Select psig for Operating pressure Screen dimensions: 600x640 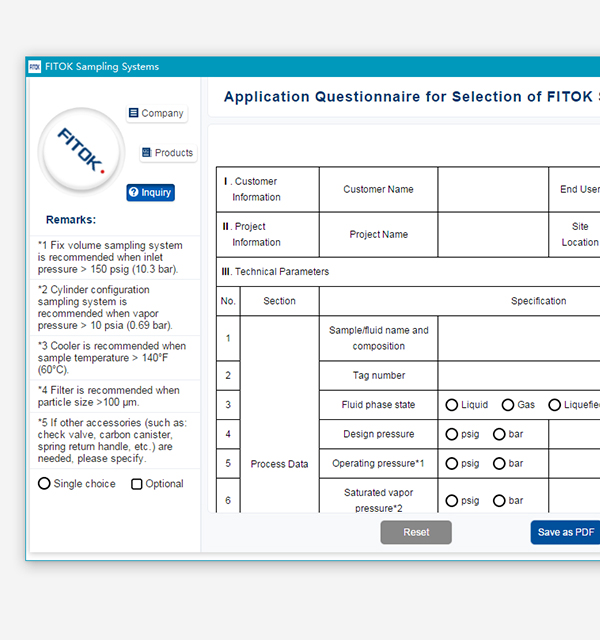pos(451,464)
